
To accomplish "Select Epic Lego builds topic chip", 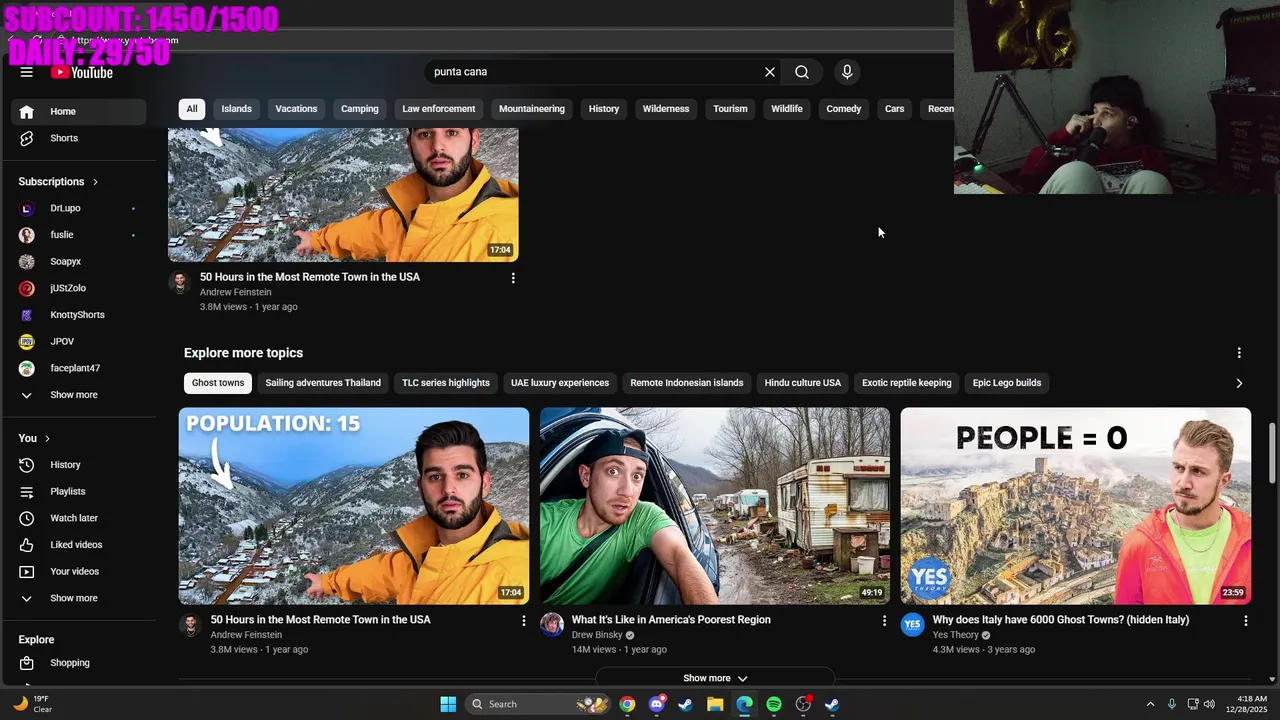I will tap(1007, 383).
